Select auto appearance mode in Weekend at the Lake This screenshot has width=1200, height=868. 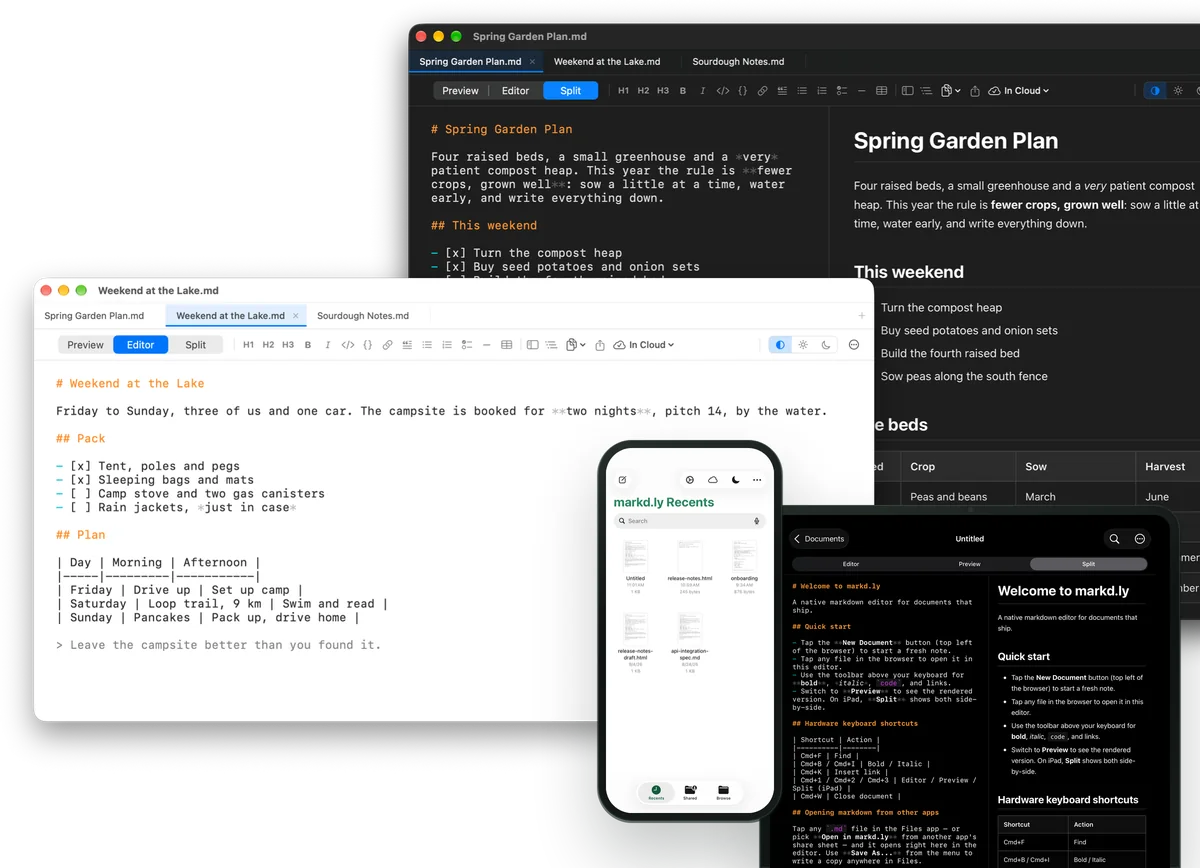click(x=780, y=345)
